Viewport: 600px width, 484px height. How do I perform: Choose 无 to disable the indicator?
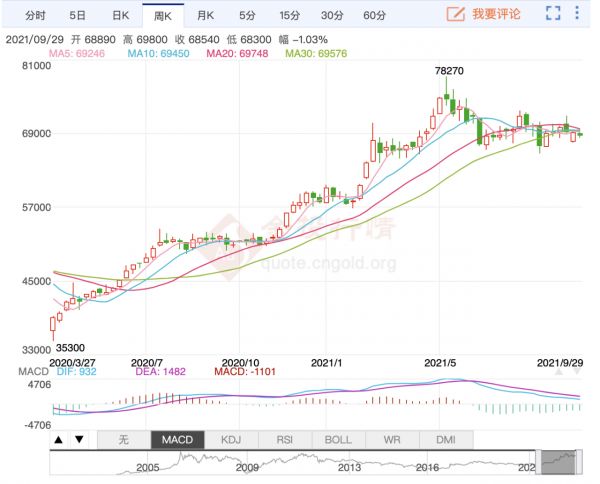(123, 440)
